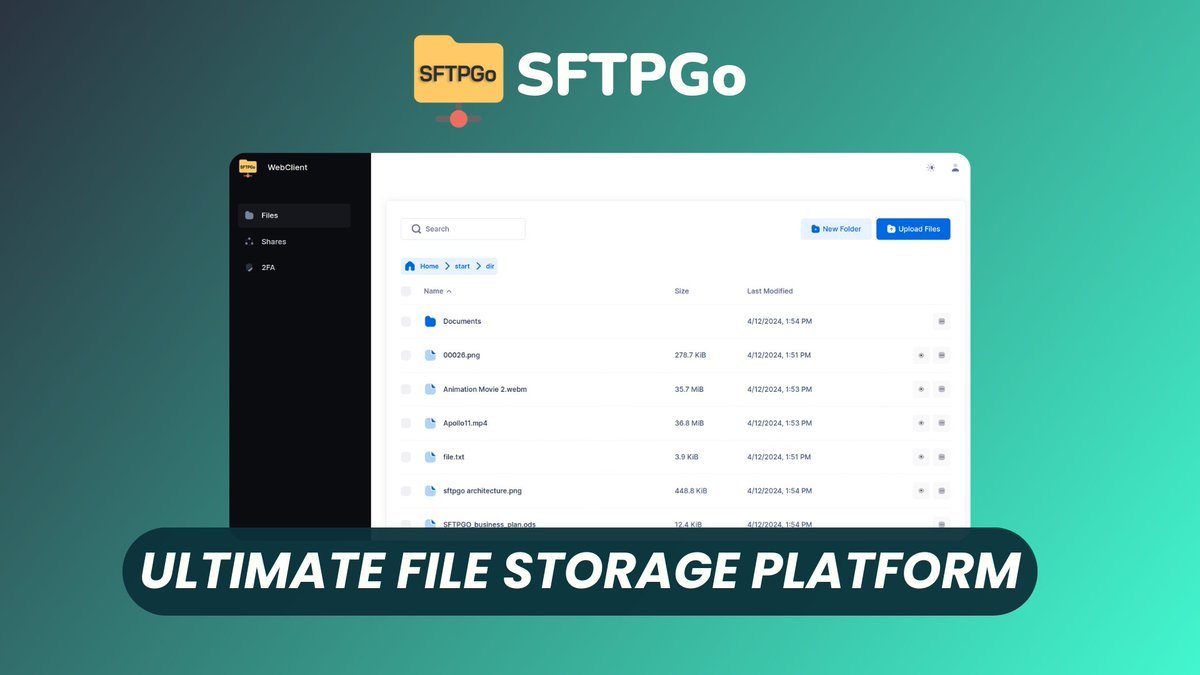
Task: Open the actions menu for sftpgo architecture.png
Action: [941, 491]
